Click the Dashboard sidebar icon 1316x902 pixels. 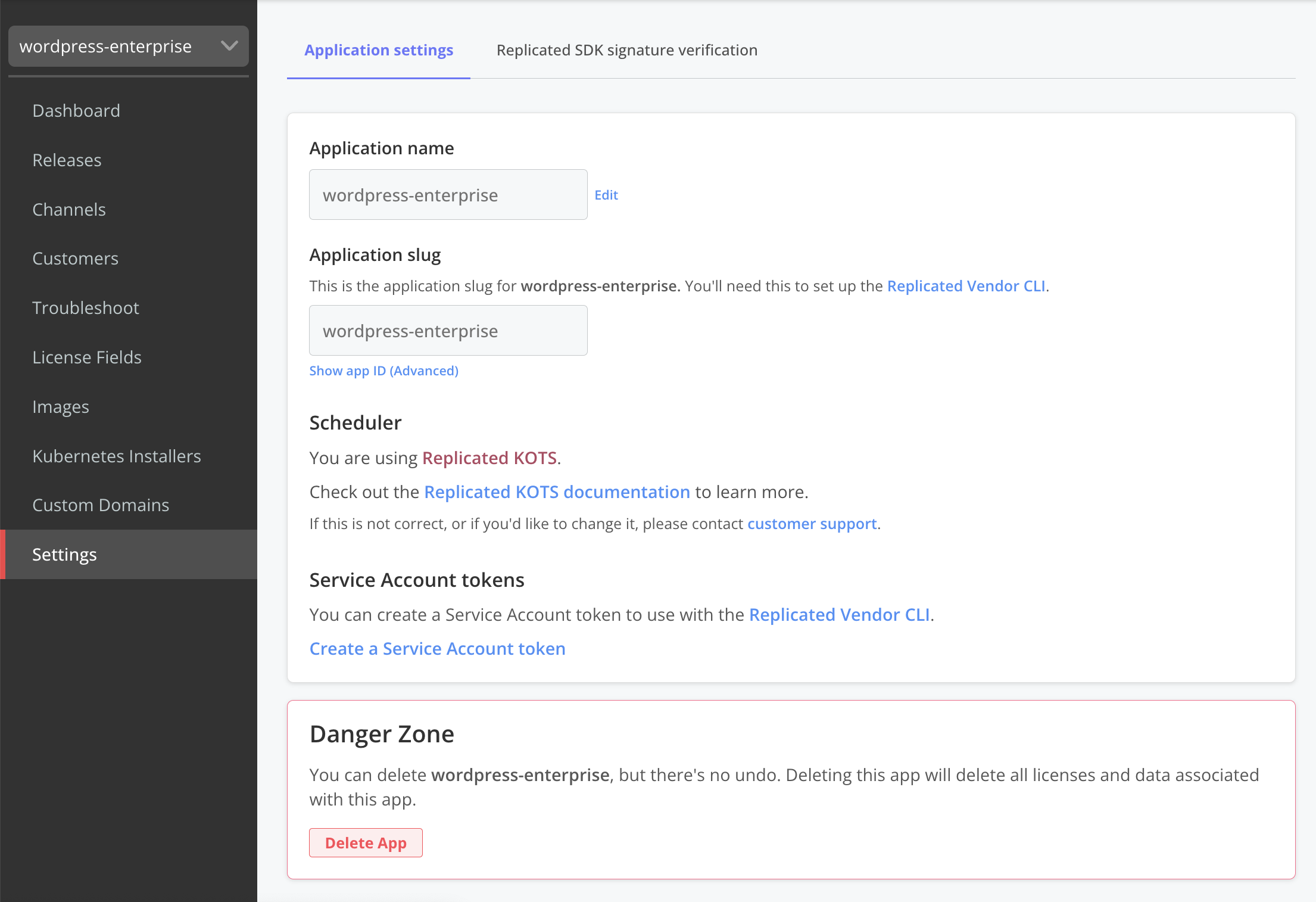click(75, 110)
